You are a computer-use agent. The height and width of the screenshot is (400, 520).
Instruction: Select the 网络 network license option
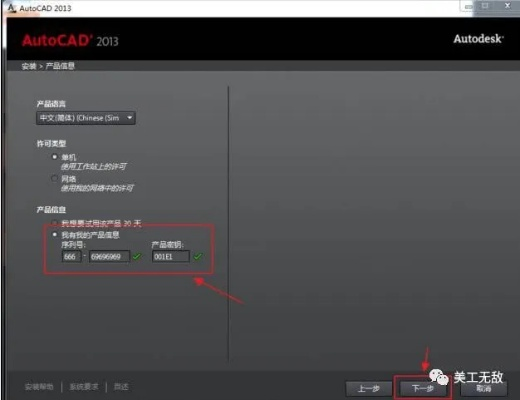54,178
